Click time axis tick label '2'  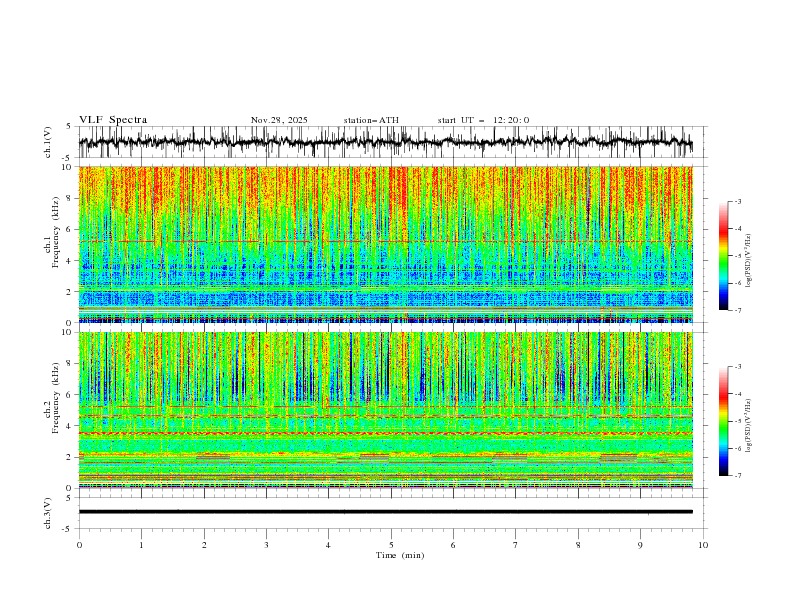pos(204,545)
